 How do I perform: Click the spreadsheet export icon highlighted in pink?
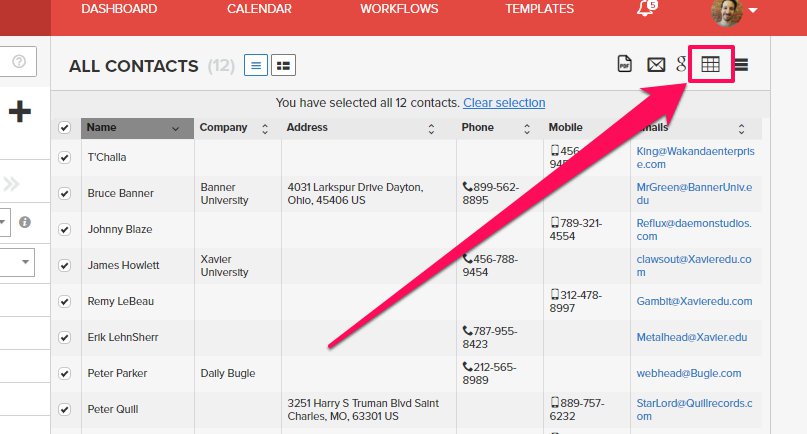click(710, 65)
